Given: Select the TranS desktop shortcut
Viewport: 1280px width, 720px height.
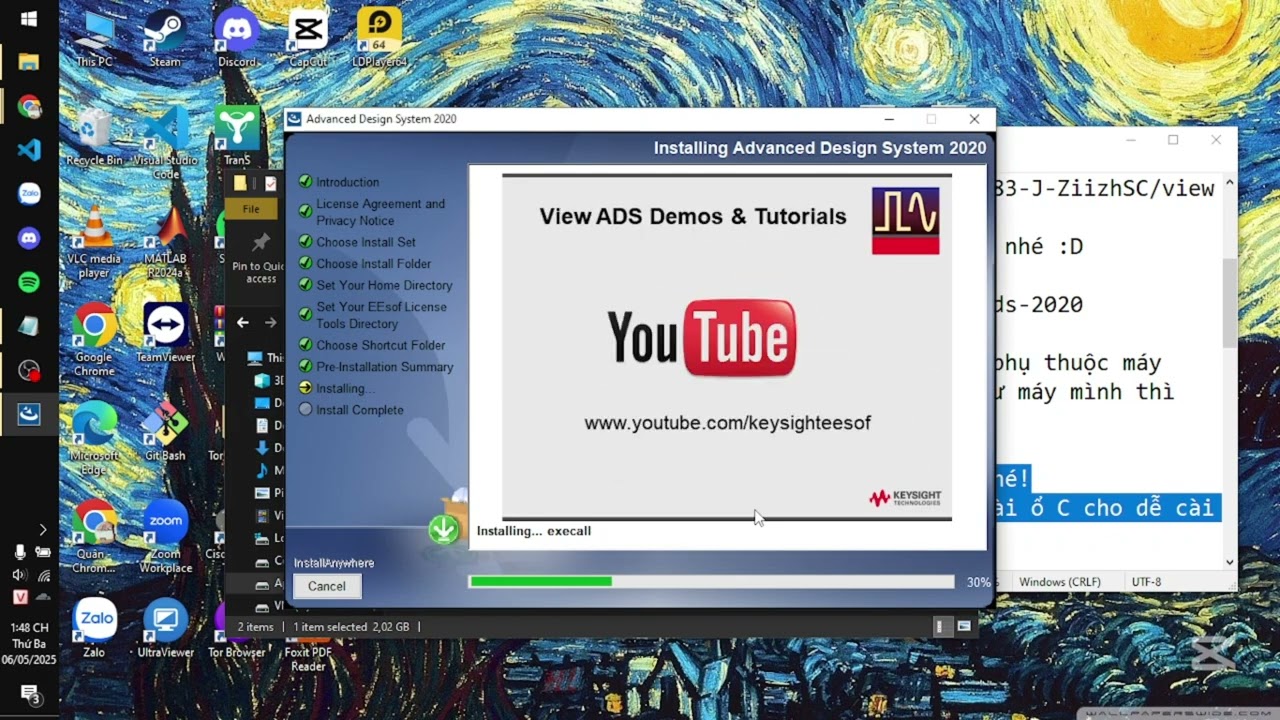Looking at the screenshot, I should 237,137.
